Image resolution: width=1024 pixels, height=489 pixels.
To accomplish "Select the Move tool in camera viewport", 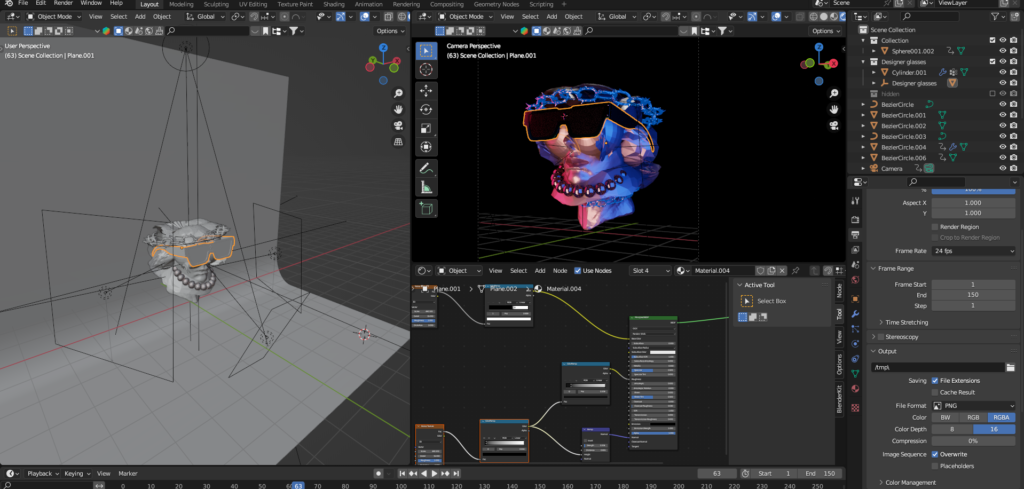I will point(426,90).
